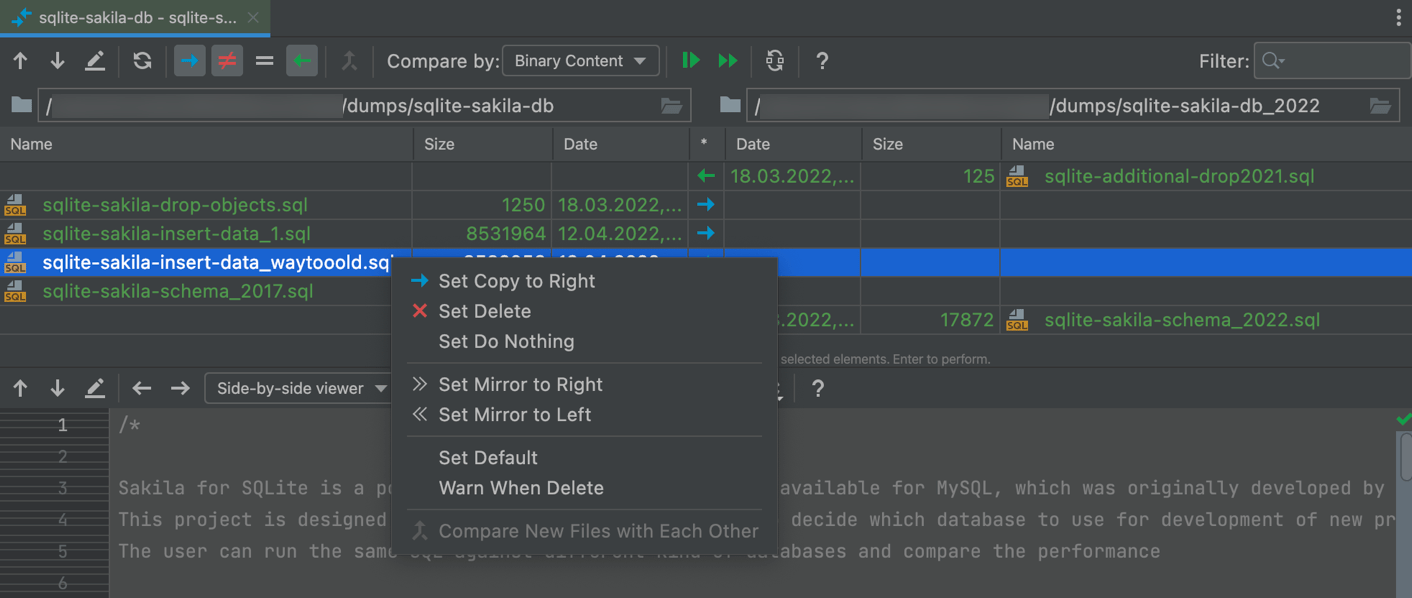Open the Compare by Binary Content dropdown
The width and height of the screenshot is (1412, 598).
(x=580, y=60)
